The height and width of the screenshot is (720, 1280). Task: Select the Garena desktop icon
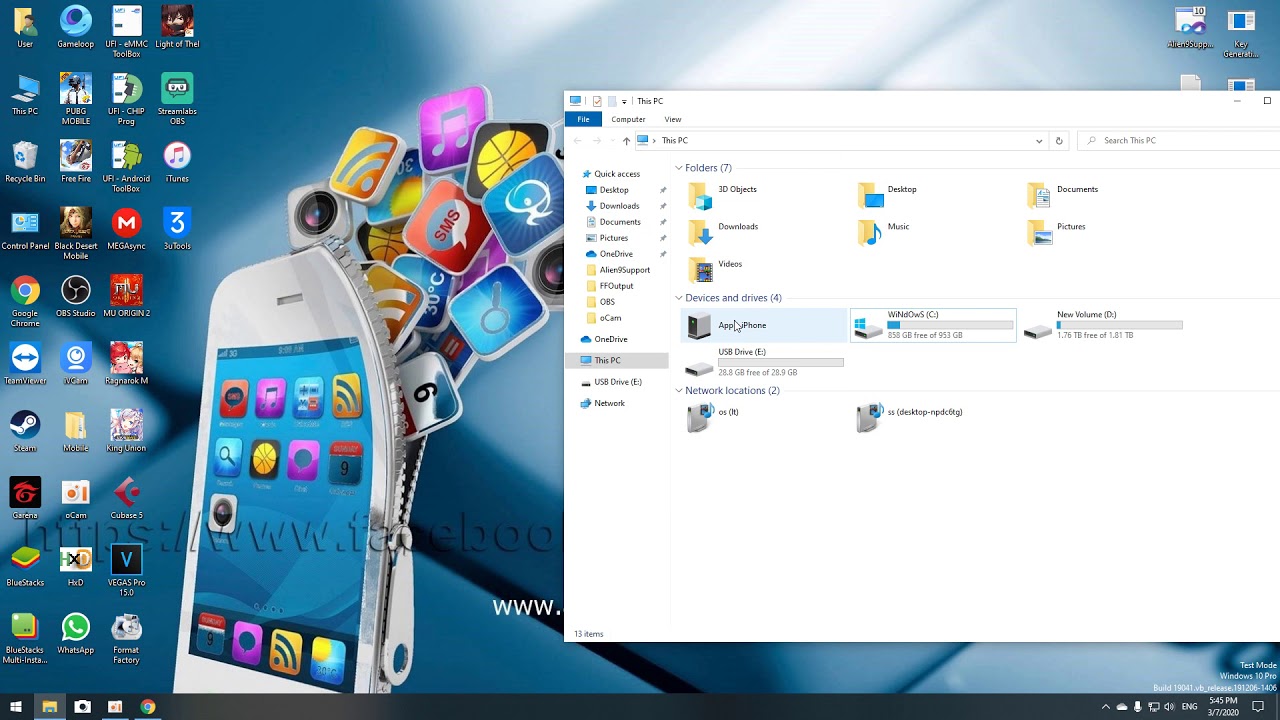25,498
